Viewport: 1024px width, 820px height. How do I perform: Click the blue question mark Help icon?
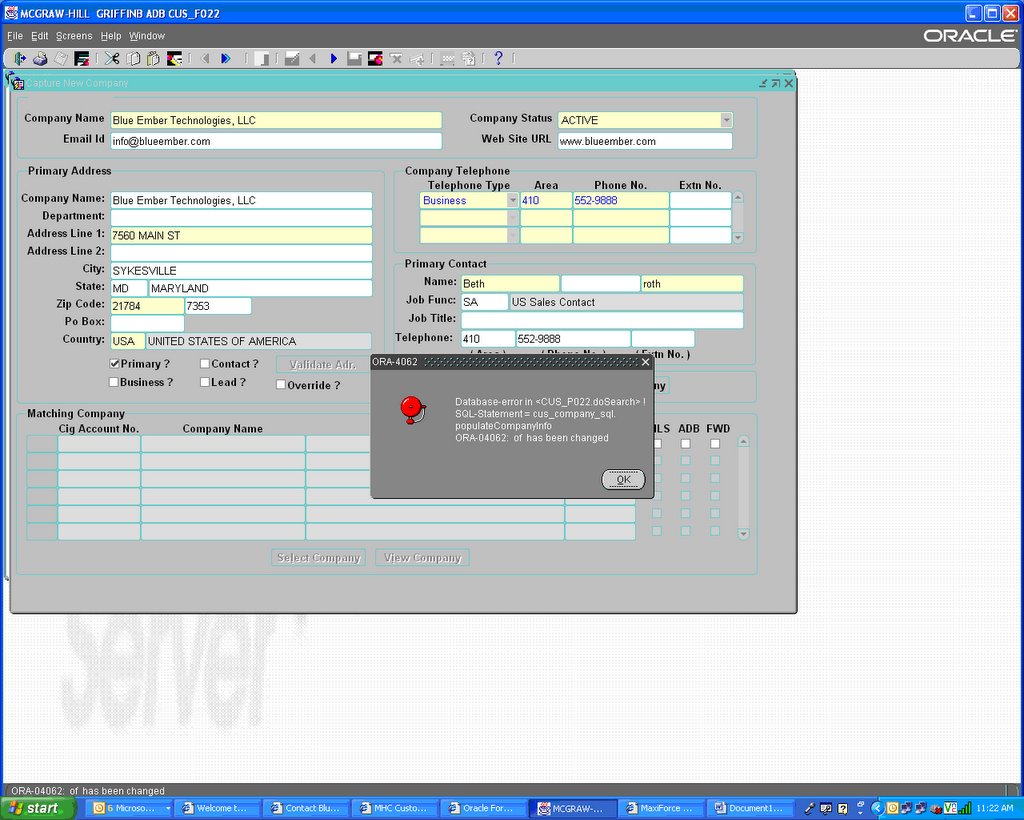(498, 58)
